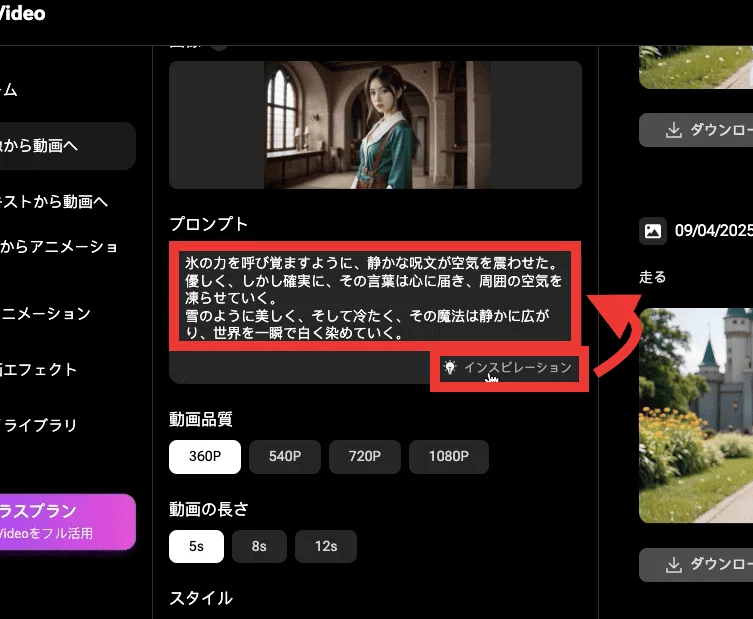Open the ライブラリ sidebar item
The width and height of the screenshot is (753, 619).
[x=39, y=425]
